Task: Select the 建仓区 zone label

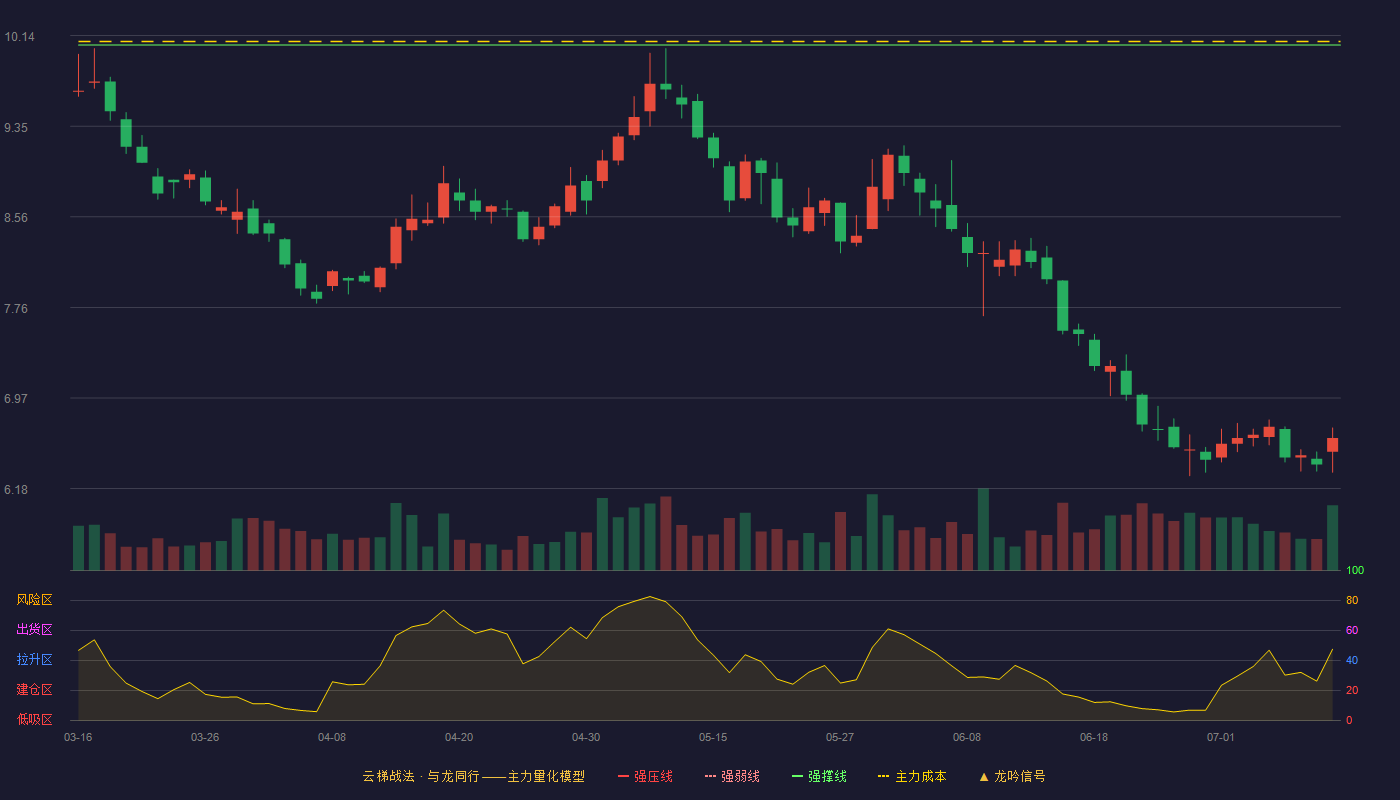Action: point(34,690)
